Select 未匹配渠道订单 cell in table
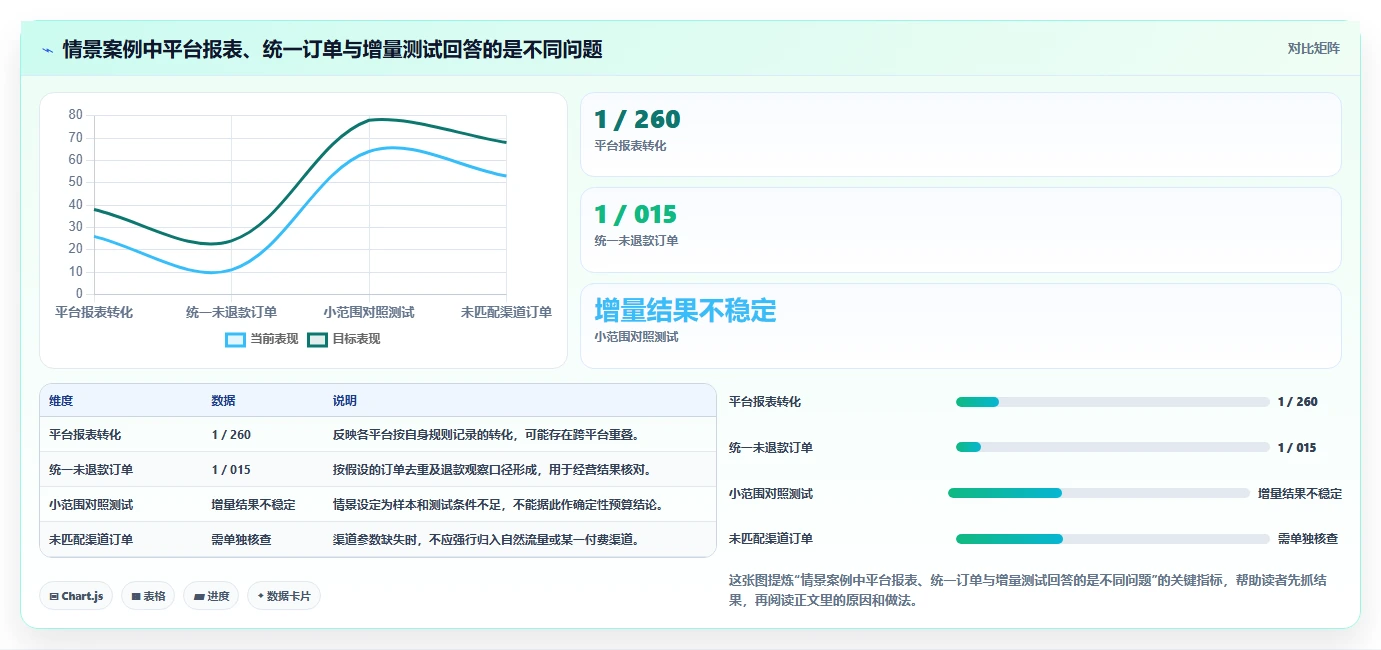The image size is (1381, 650). [91, 540]
